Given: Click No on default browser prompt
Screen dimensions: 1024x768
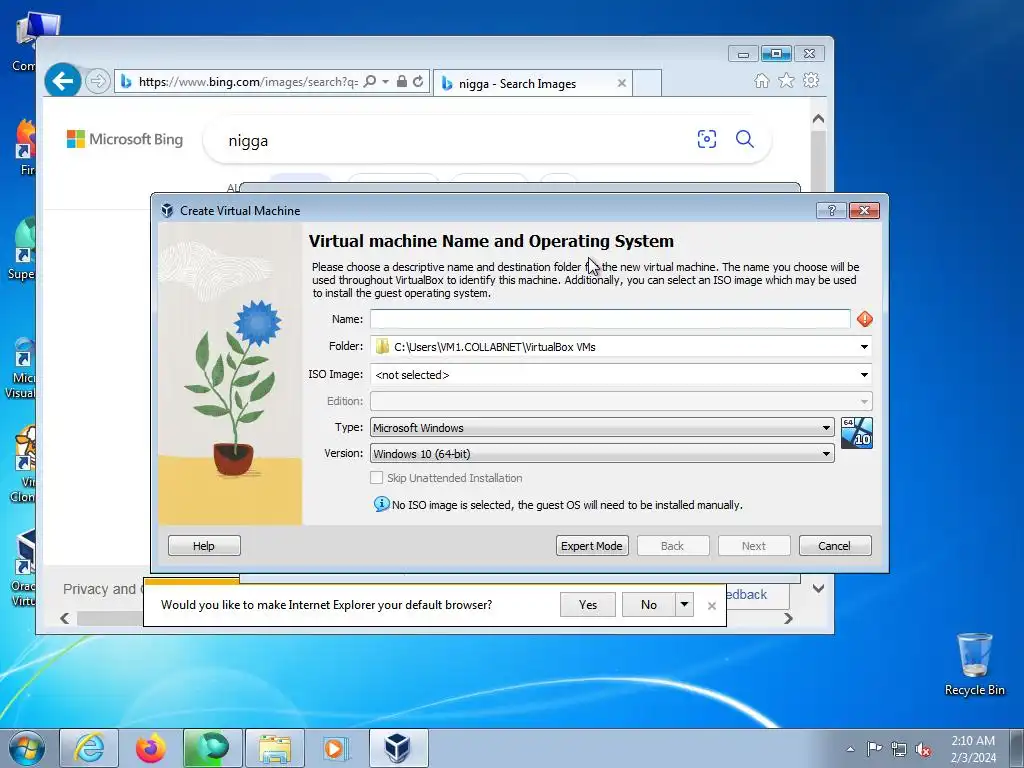Looking at the screenshot, I should coord(648,605).
